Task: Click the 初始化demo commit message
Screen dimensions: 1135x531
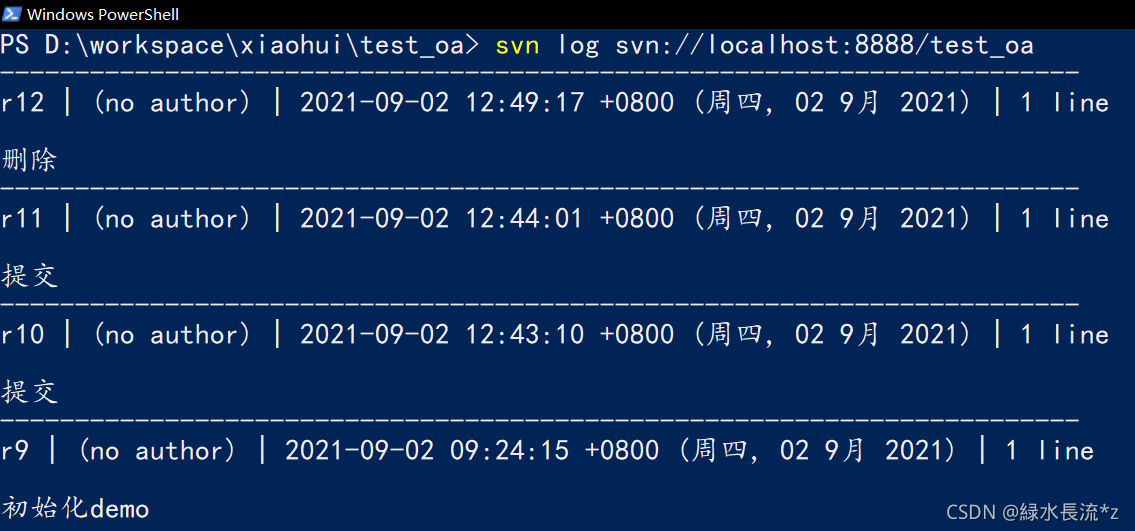Action: click(x=75, y=509)
